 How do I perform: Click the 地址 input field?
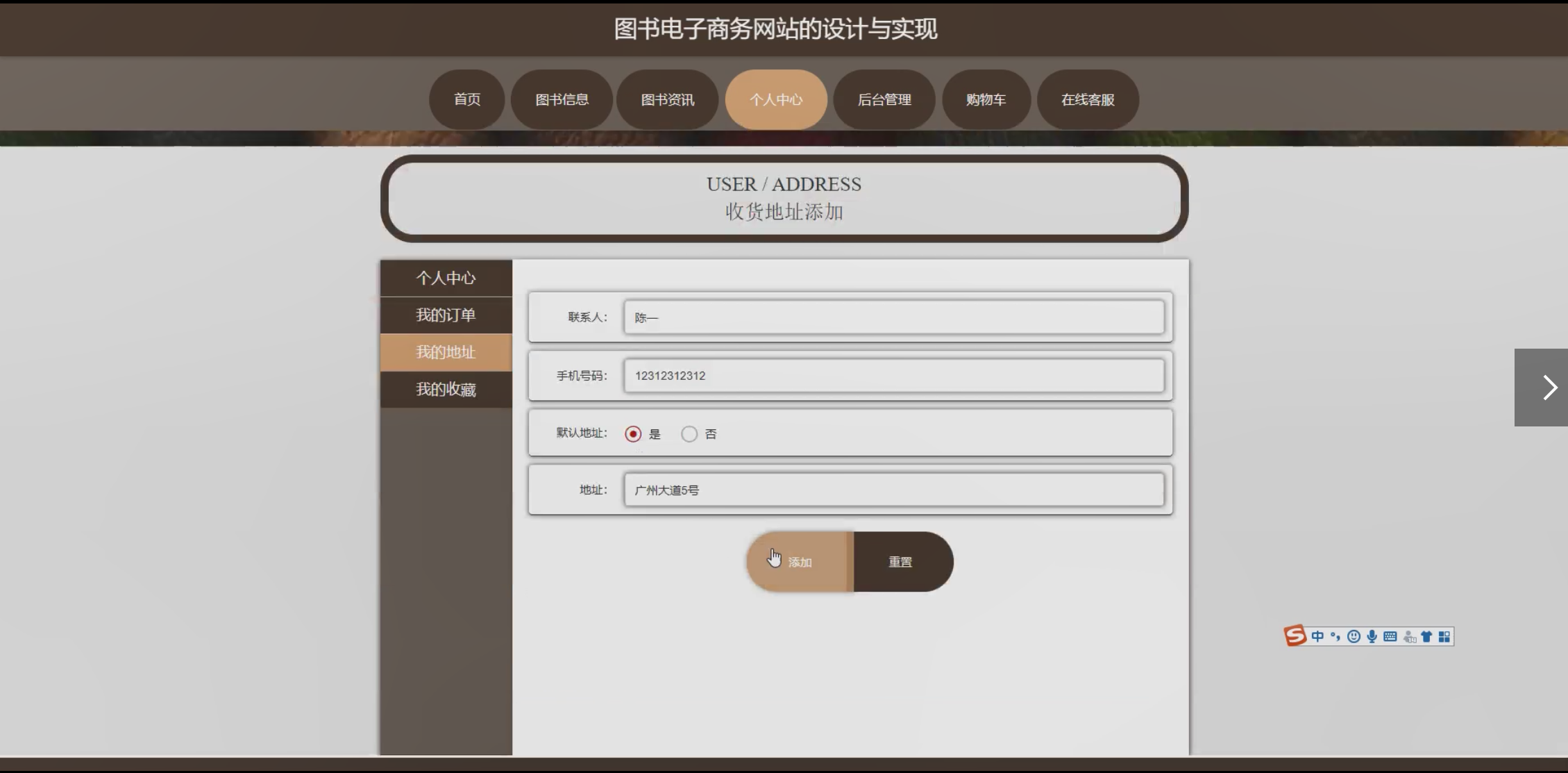[894, 490]
